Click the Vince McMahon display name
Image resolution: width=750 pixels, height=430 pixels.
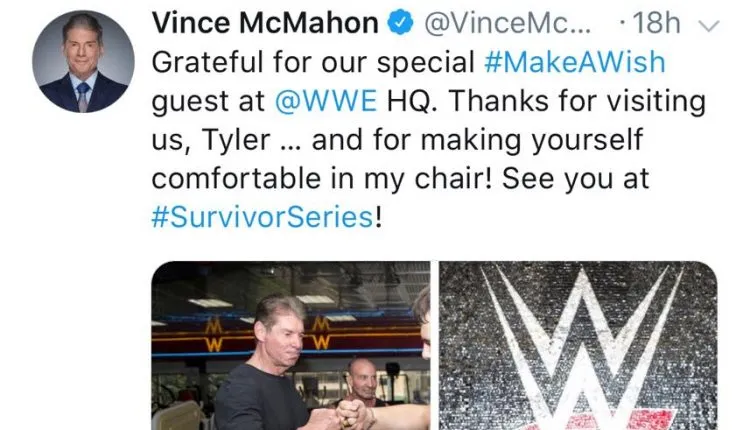265,22
